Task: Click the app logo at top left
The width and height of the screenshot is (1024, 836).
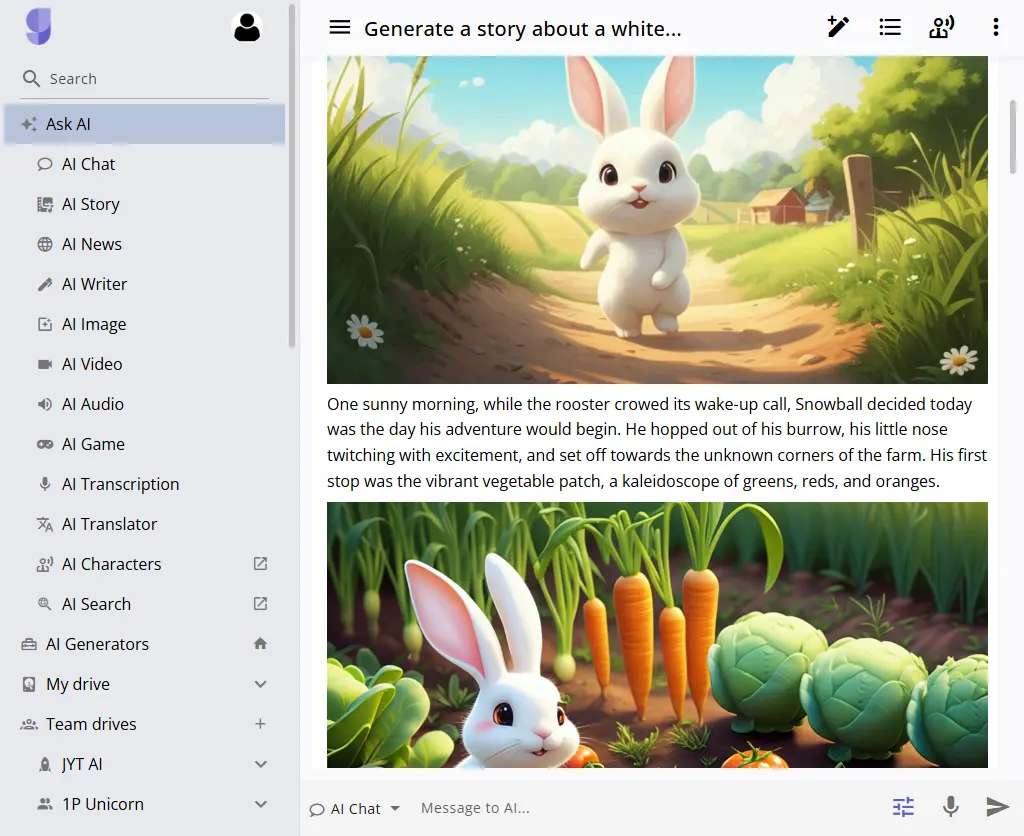Action: (x=39, y=27)
